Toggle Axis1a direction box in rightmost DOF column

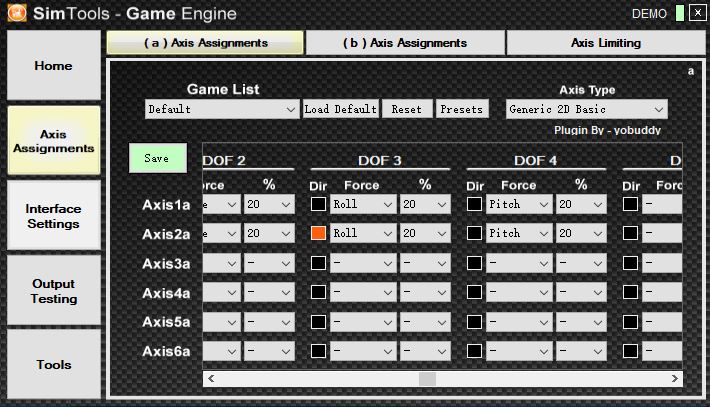point(630,204)
